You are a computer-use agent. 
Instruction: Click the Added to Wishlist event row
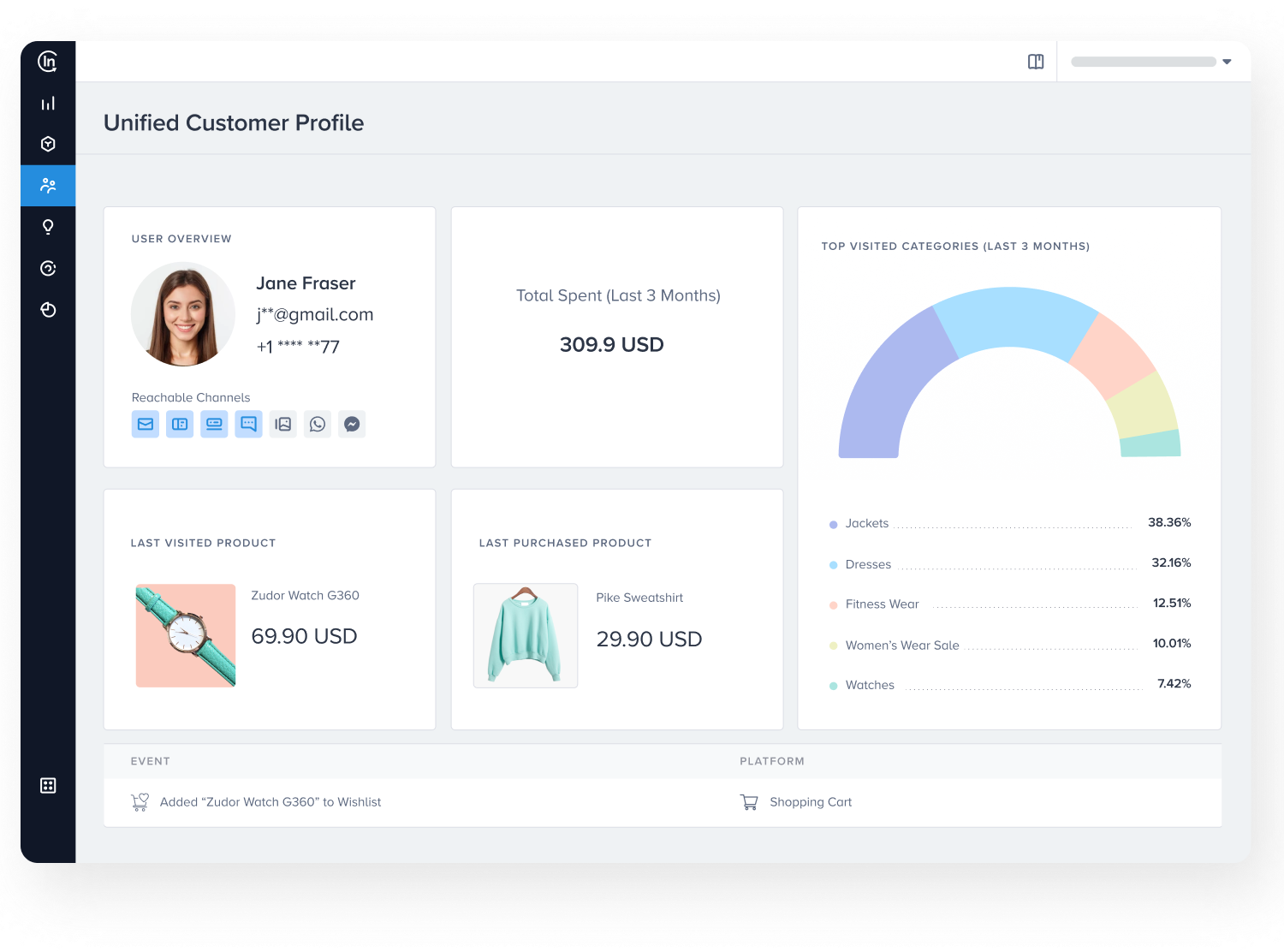270,802
